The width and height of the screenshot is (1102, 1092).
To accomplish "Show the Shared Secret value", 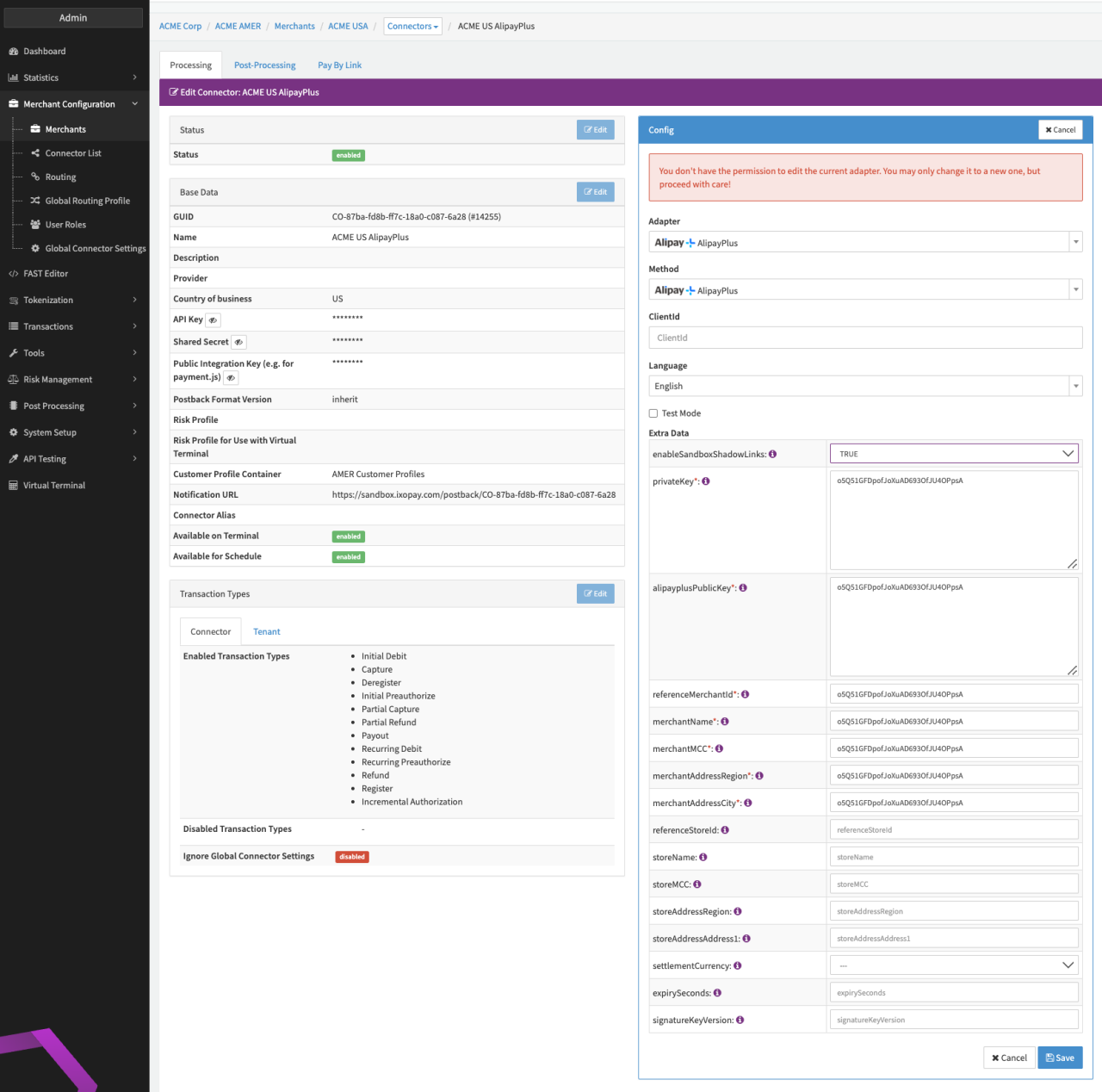I will coord(238,343).
